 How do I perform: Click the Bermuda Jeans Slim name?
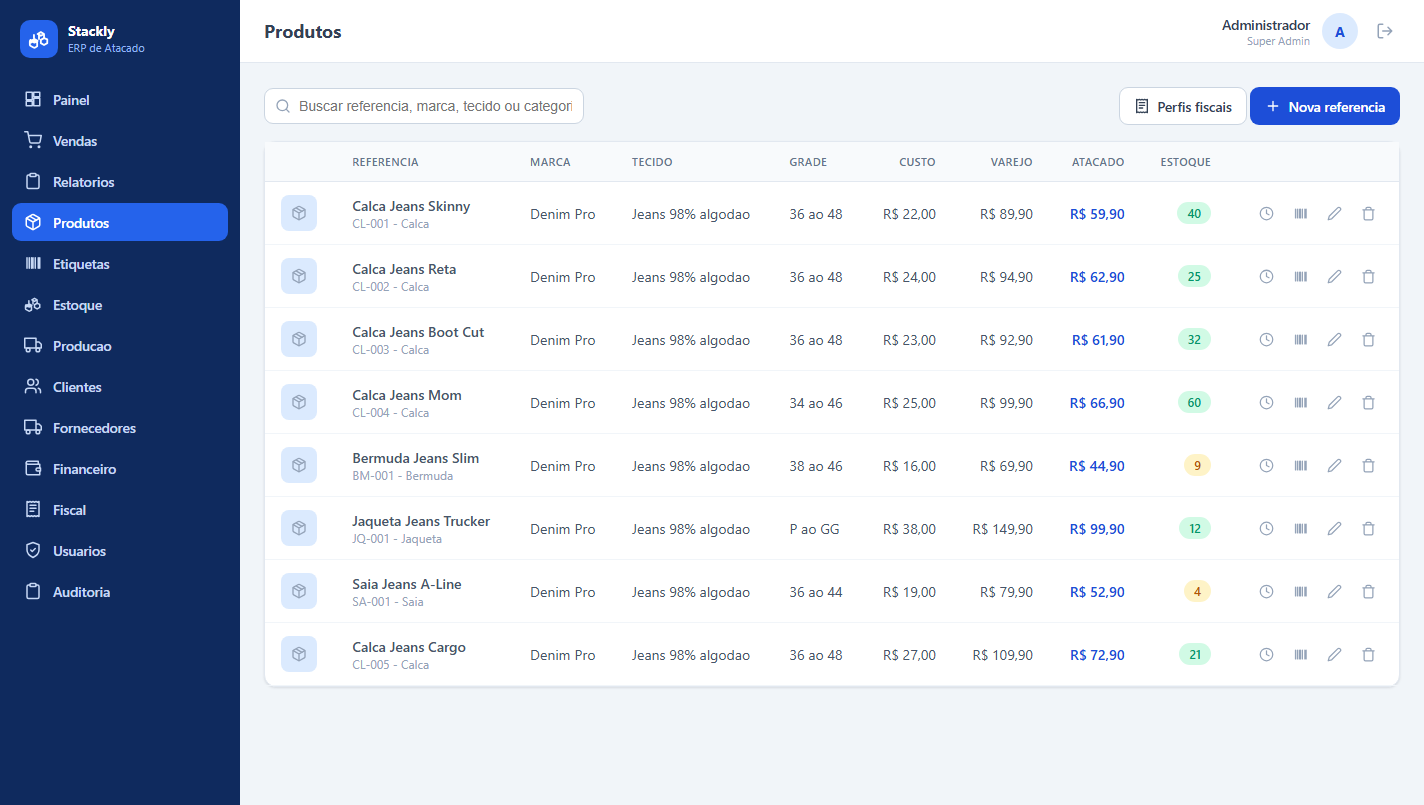(x=415, y=458)
